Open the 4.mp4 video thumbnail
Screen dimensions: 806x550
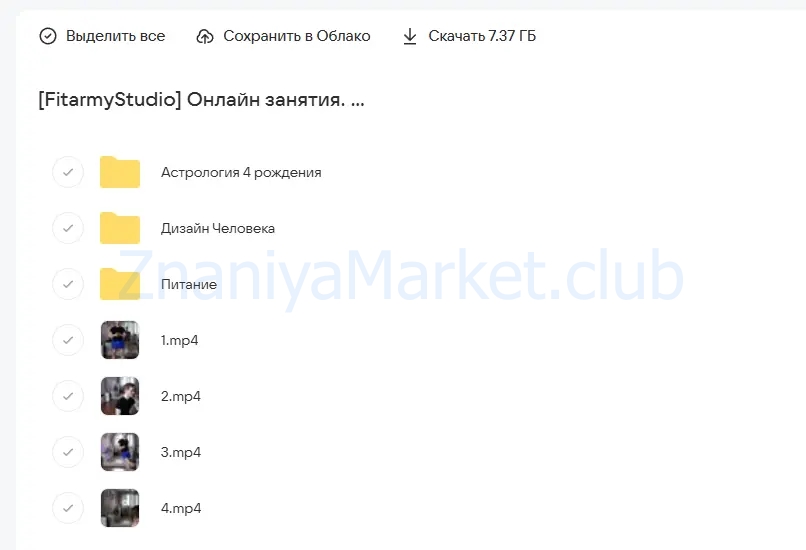tap(120, 508)
